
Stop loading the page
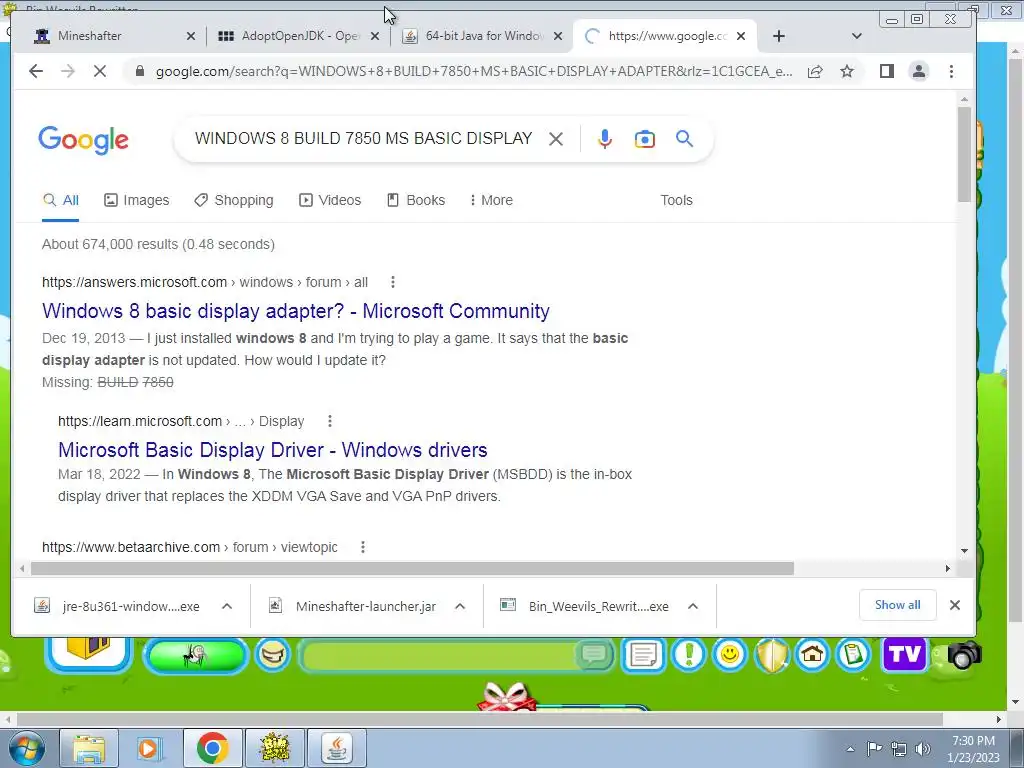coord(100,71)
